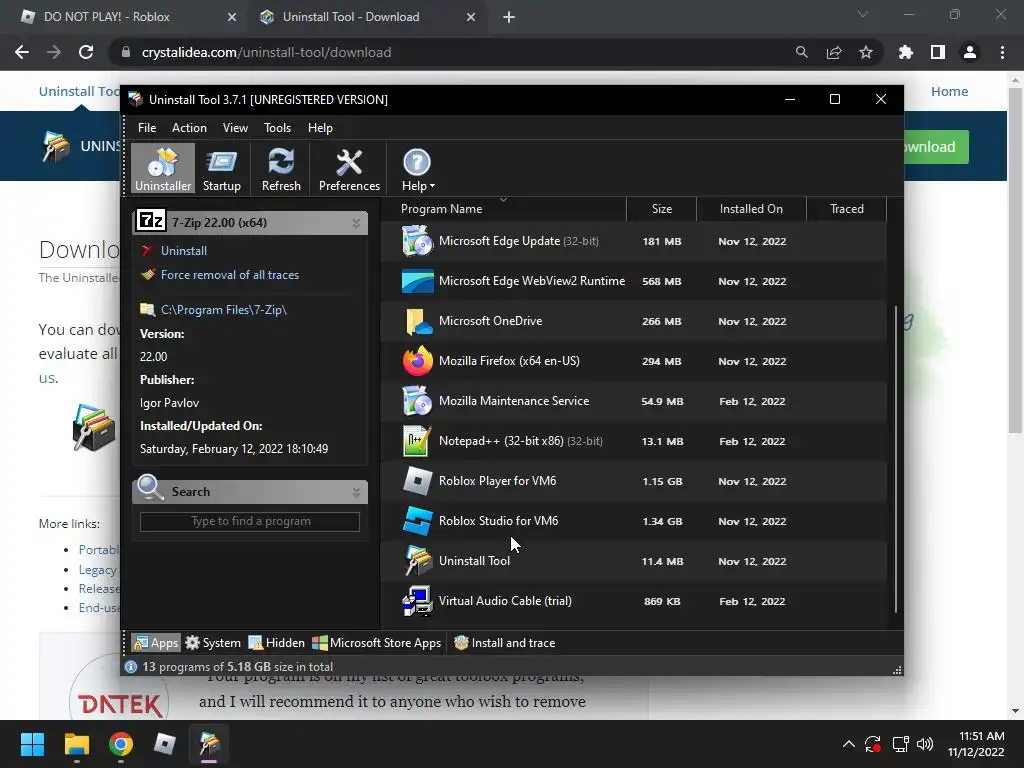Open Chrome from taskbar

click(121, 744)
